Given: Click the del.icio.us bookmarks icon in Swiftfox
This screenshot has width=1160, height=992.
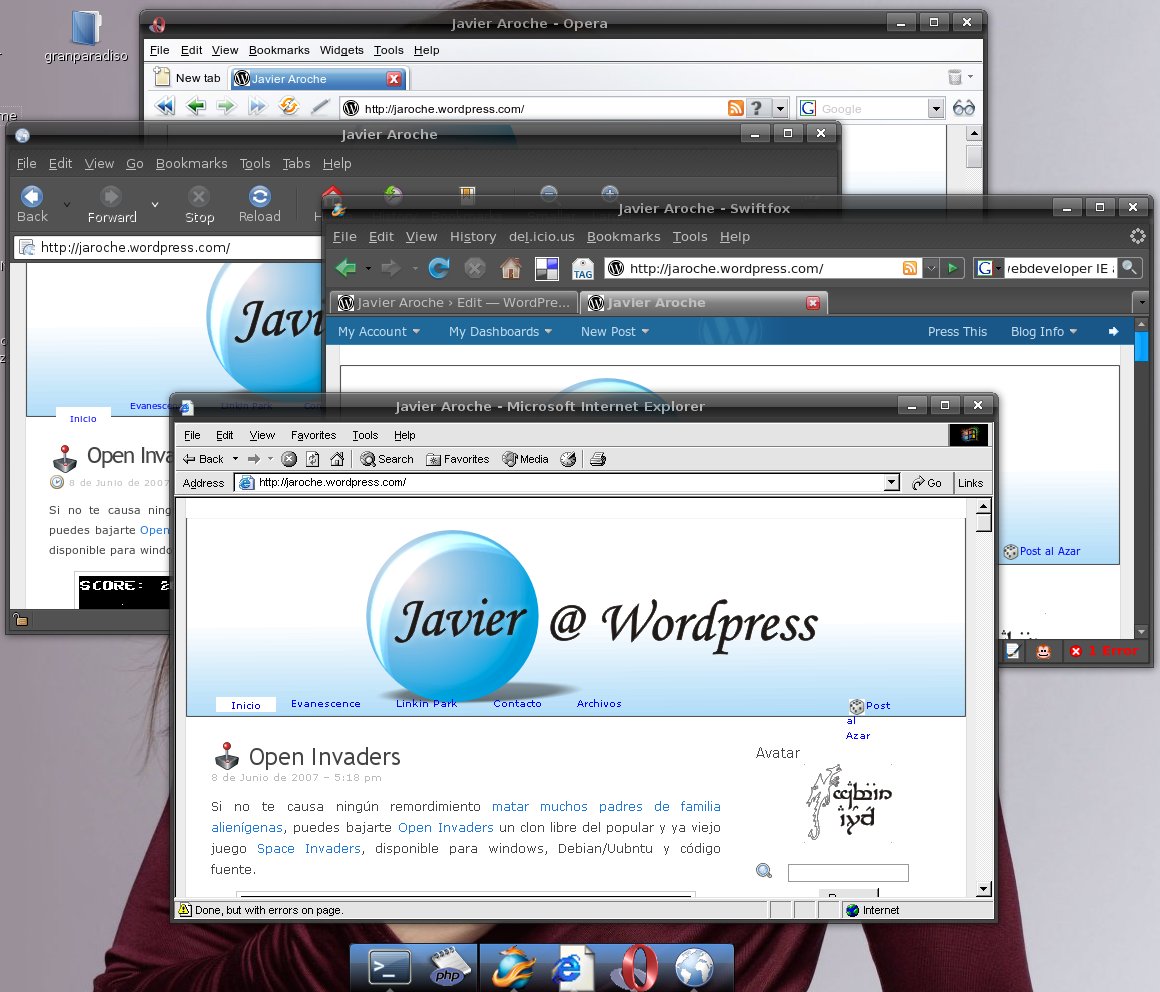Looking at the screenshot, I should coord(547,269).
